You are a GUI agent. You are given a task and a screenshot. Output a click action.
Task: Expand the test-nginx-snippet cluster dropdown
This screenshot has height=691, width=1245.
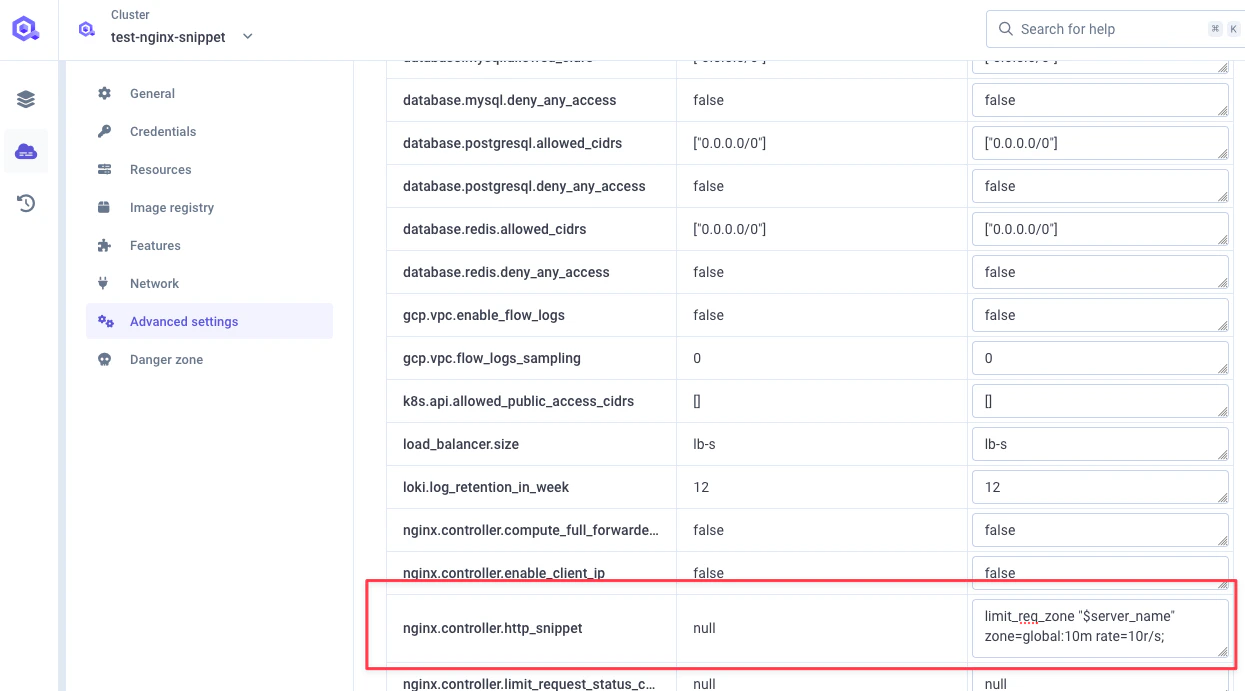247,36
